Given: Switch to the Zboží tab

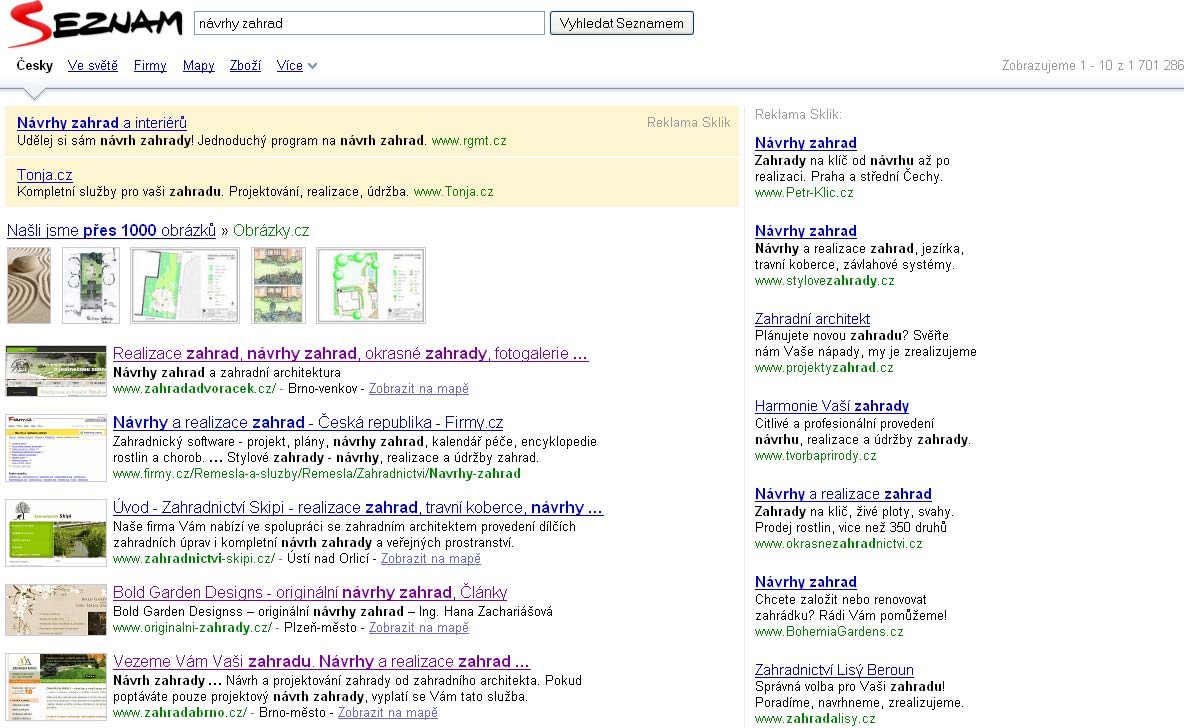Looking at the screenshot, I should coord(245,66).
